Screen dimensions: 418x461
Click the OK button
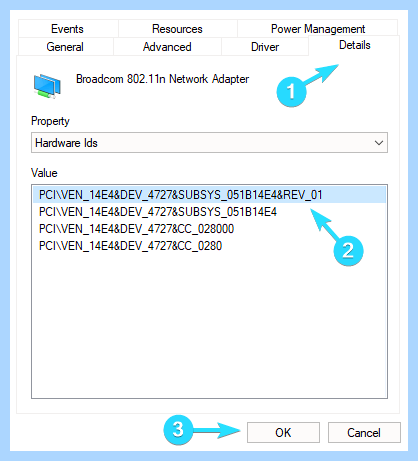tap(283, 432)
